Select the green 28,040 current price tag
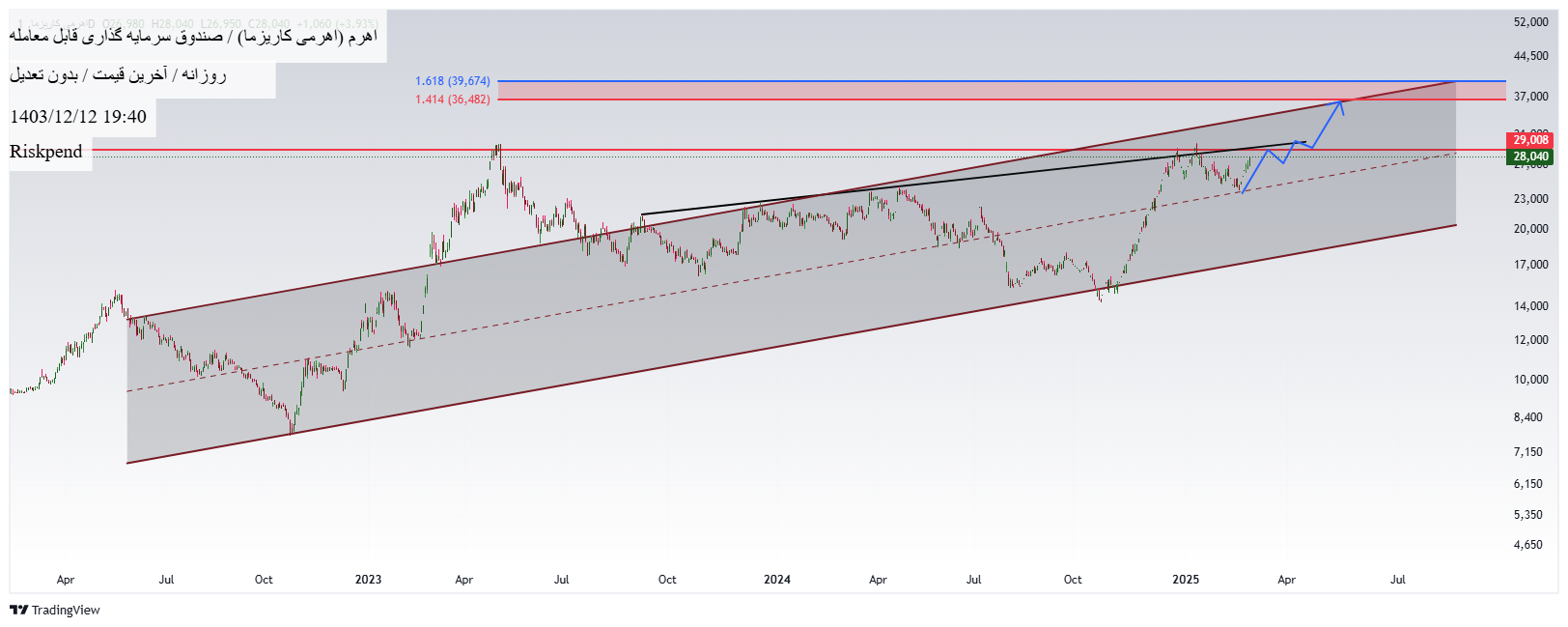This screenshot has width=1568, height=627. pos(1530,157)
